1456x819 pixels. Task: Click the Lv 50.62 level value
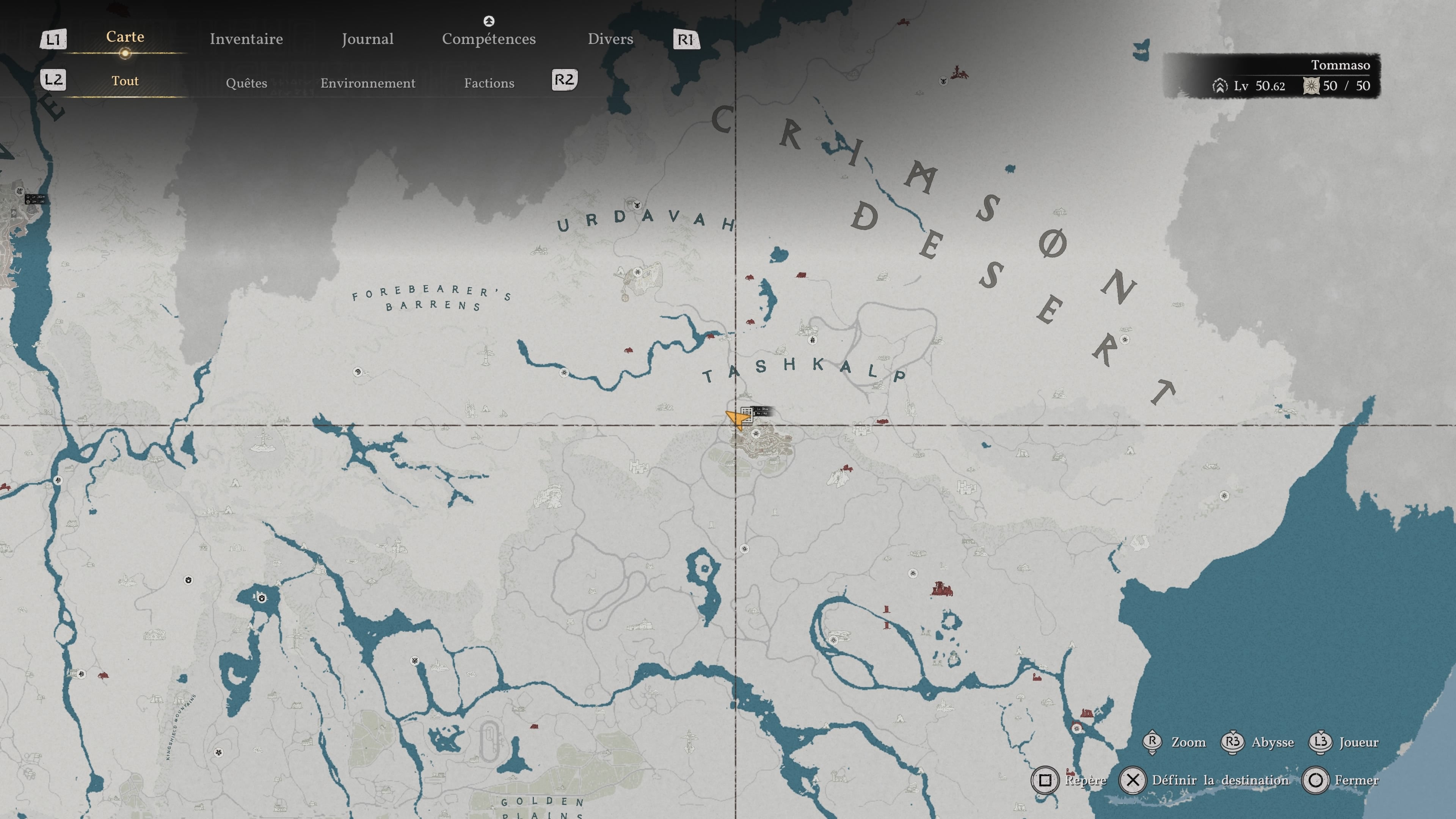click(1259, 86)
